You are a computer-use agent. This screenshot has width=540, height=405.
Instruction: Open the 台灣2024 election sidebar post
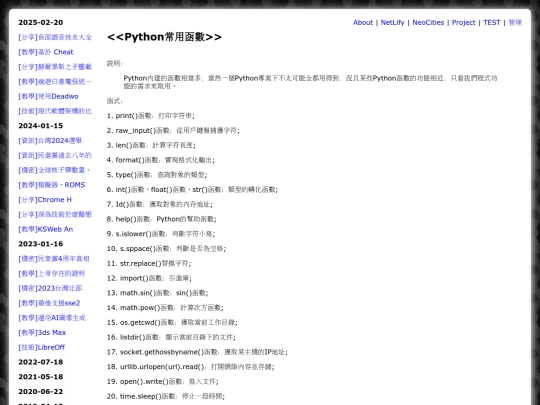(x=50, y=141)
